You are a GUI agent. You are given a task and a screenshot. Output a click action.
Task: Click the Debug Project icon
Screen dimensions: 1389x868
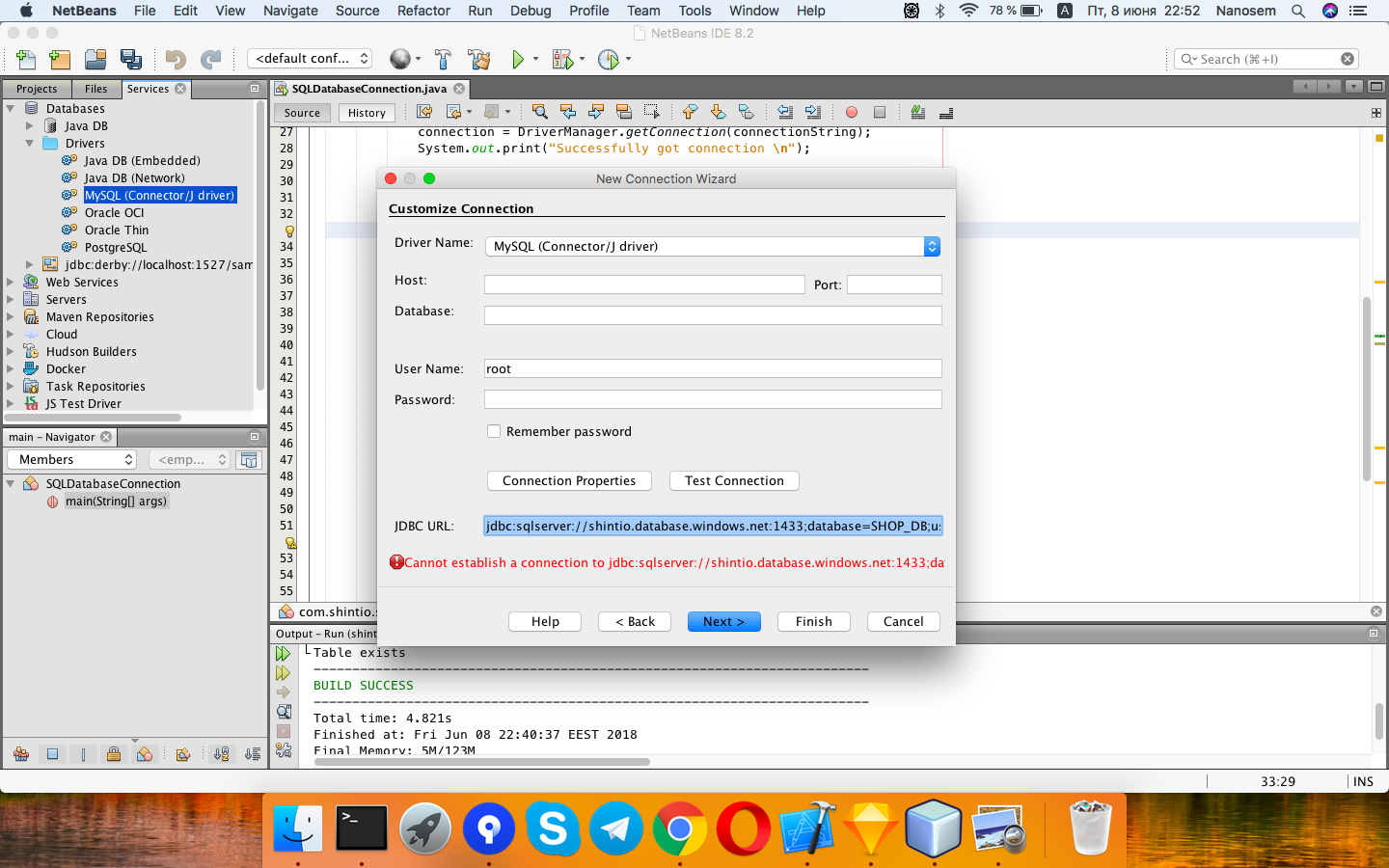[562, 59]
